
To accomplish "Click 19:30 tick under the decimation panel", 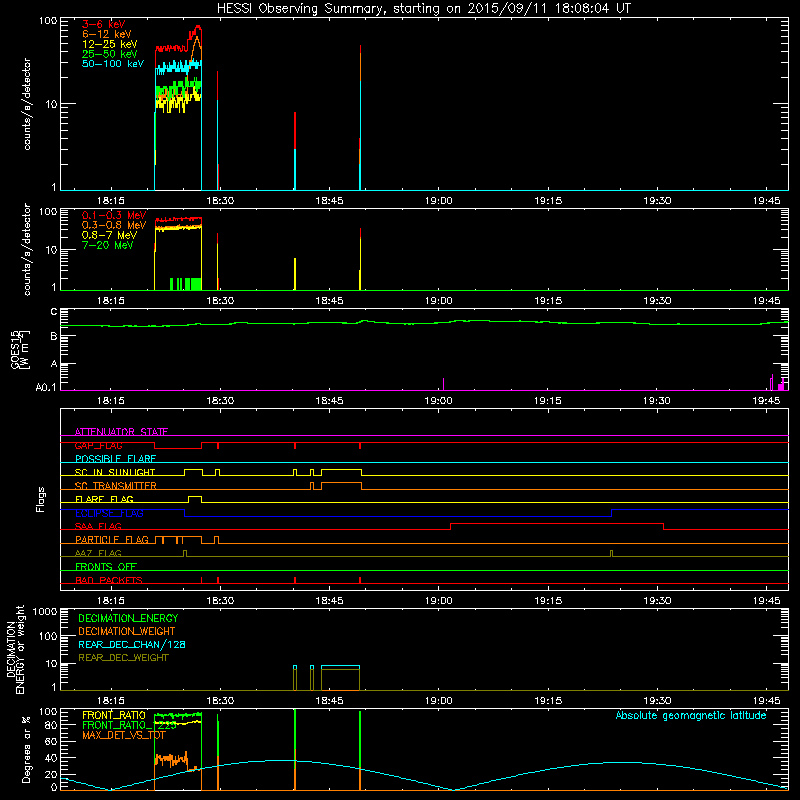I will [x=657, y=701].
